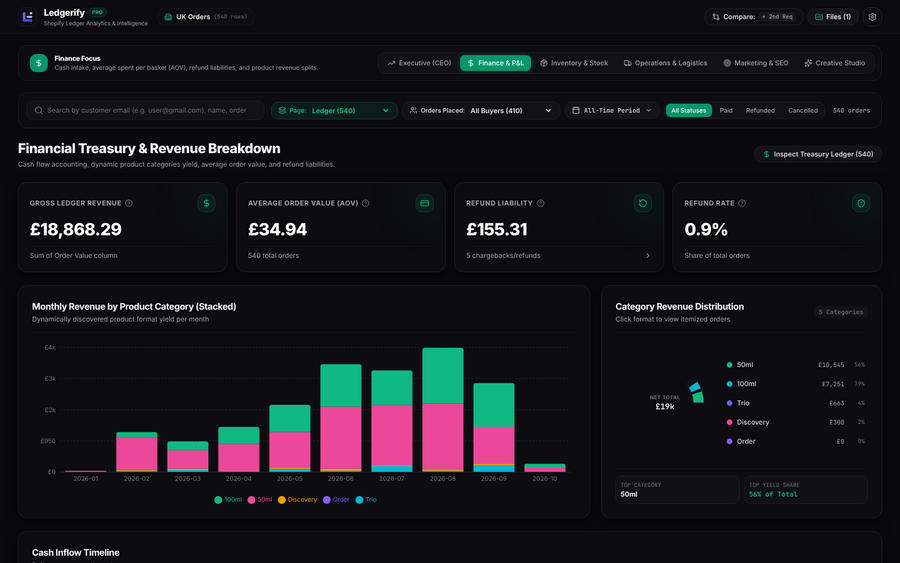Click the 2026-09 stacked revenue bar
Viewport: 900px width, 563px height.
point(494,428)
